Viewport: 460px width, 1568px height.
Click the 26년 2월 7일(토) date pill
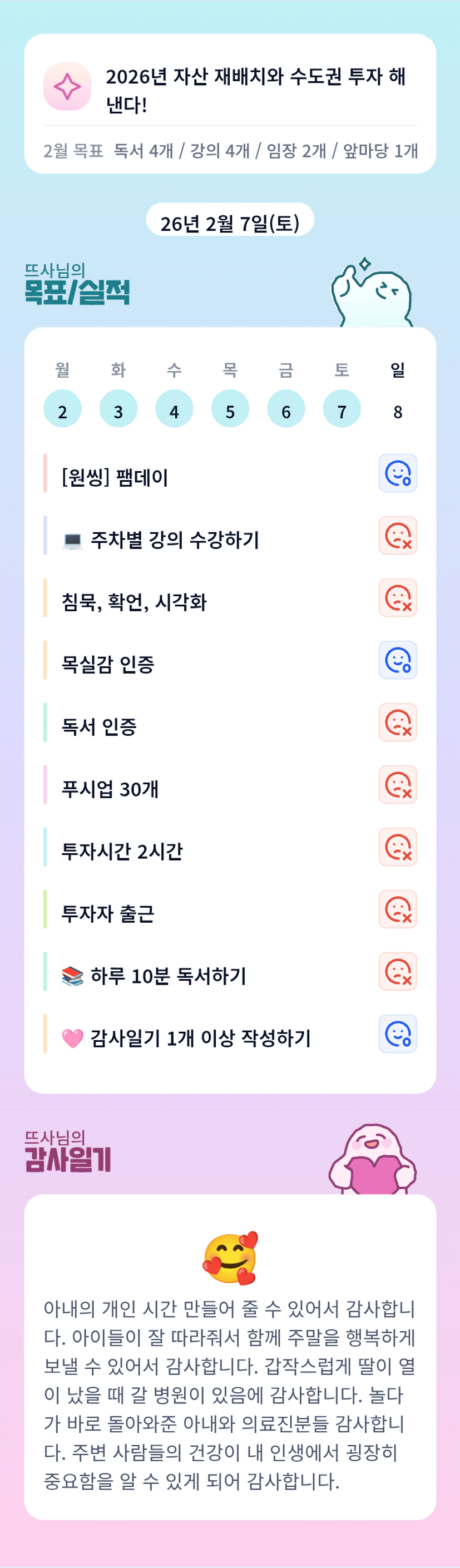230,222
